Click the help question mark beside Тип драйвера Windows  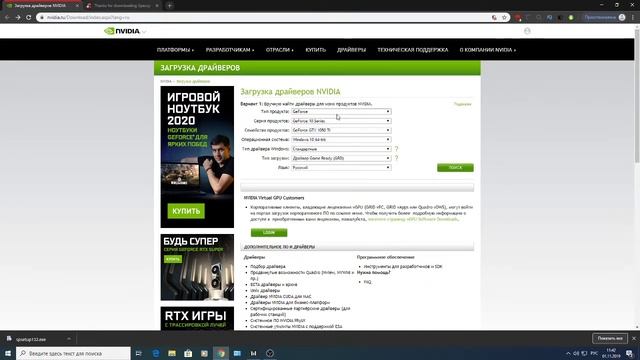click(396, 149)
